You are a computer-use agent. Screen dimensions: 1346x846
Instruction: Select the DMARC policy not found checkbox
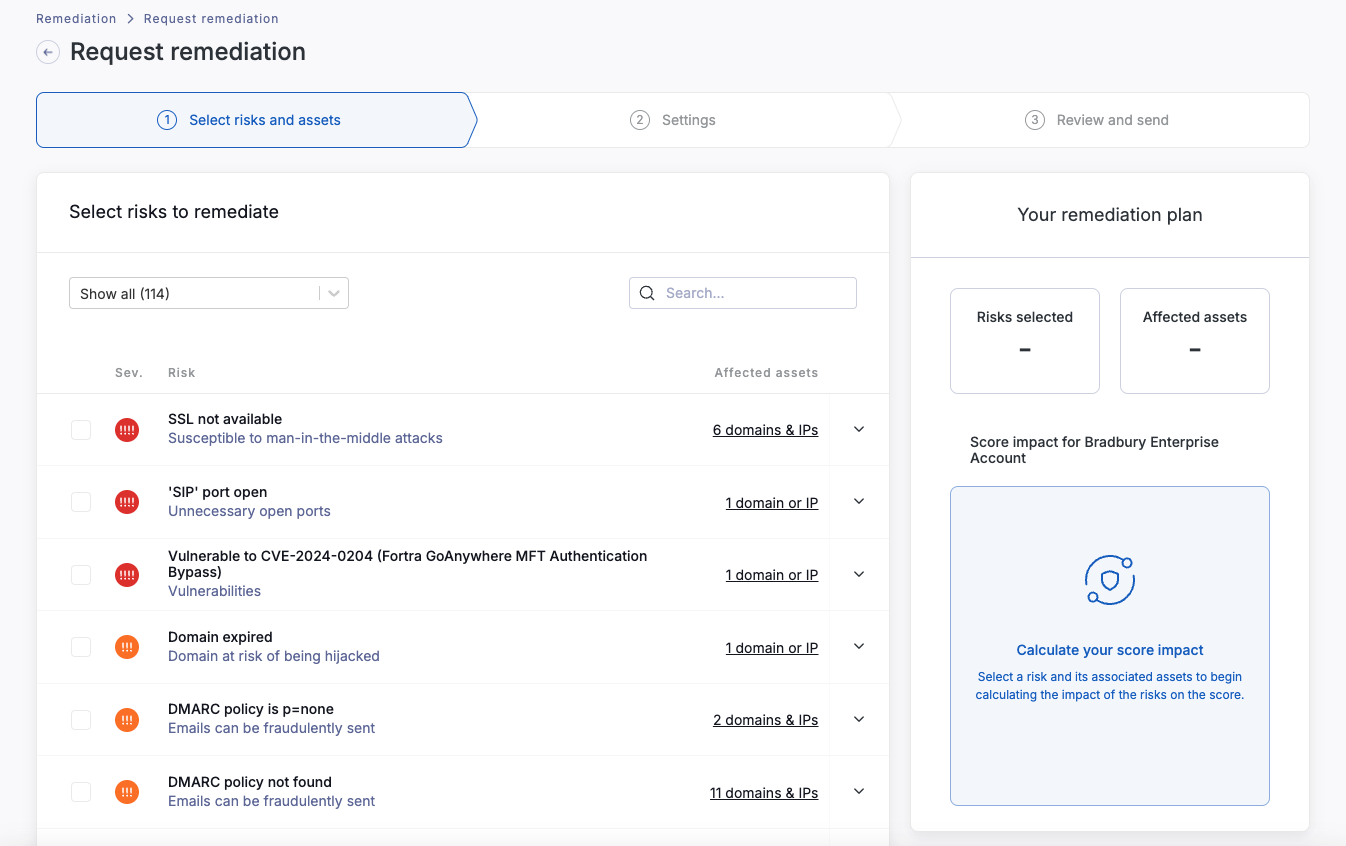81,792
